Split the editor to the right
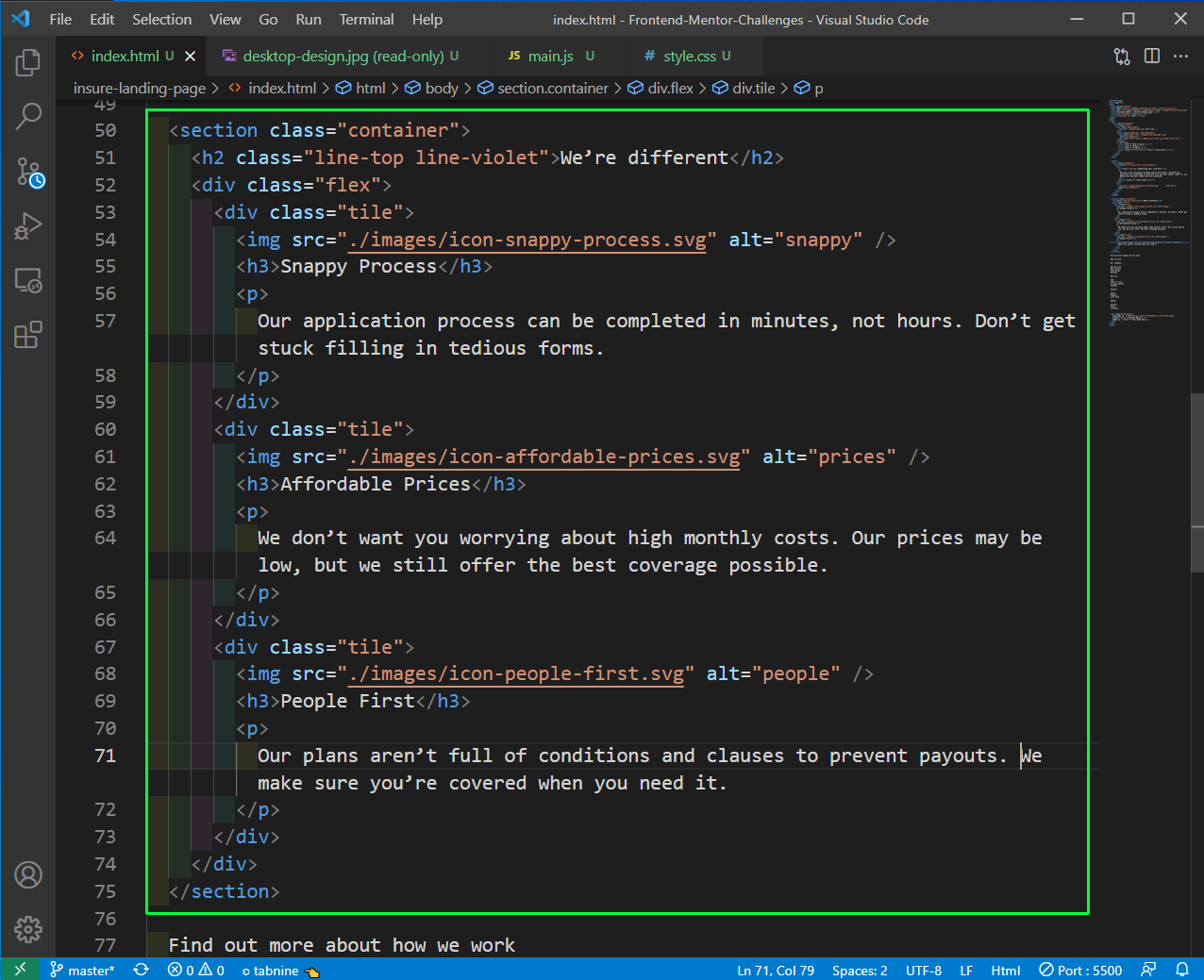 tap(1152, 57)
